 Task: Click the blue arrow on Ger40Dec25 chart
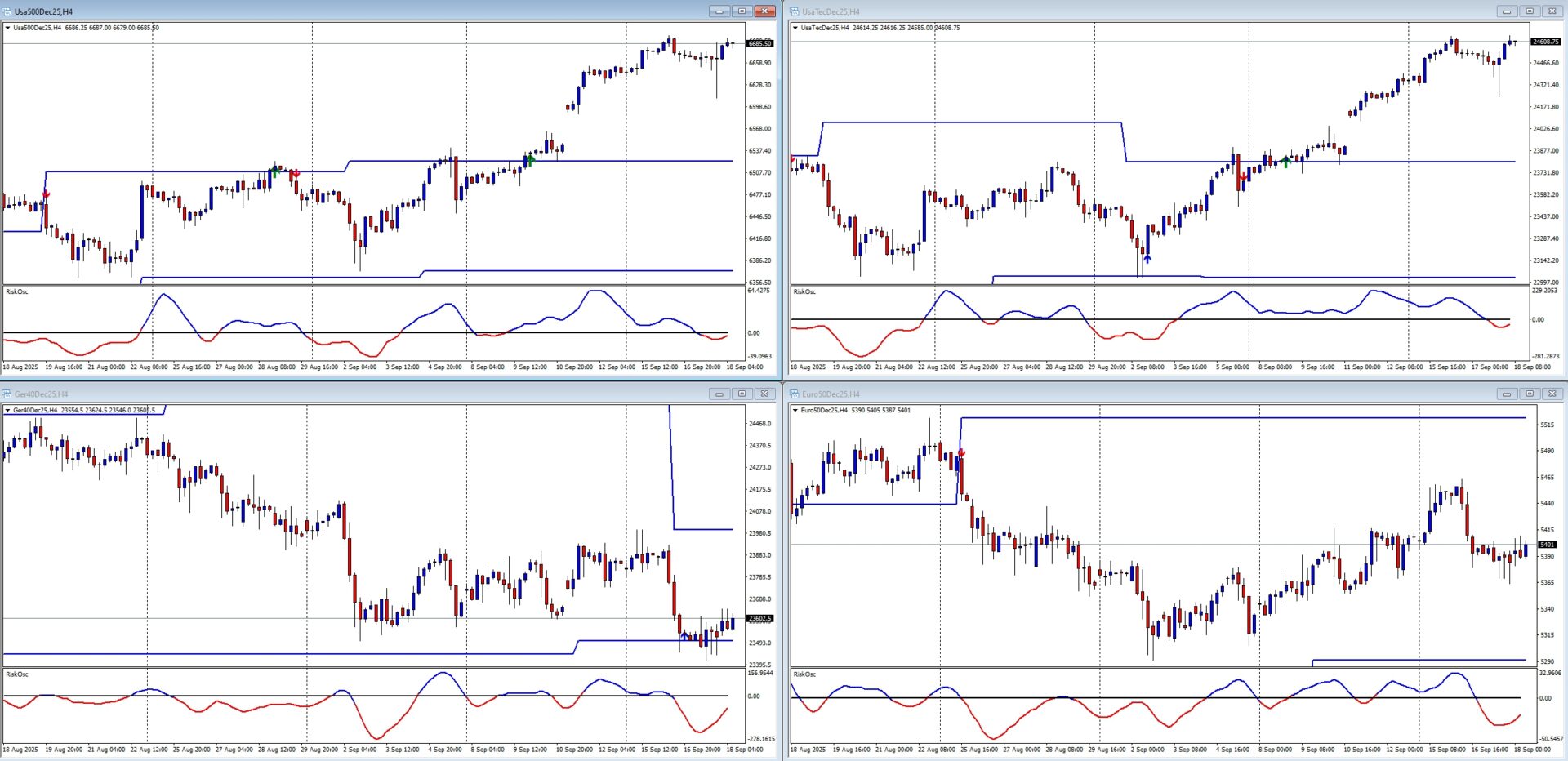pos(684,634)
